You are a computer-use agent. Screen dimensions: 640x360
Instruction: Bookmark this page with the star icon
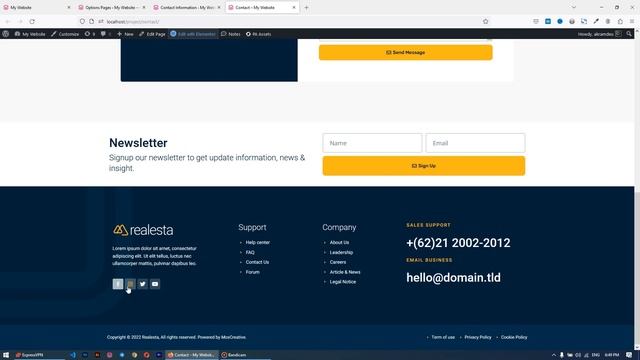[x=485, y=21]
